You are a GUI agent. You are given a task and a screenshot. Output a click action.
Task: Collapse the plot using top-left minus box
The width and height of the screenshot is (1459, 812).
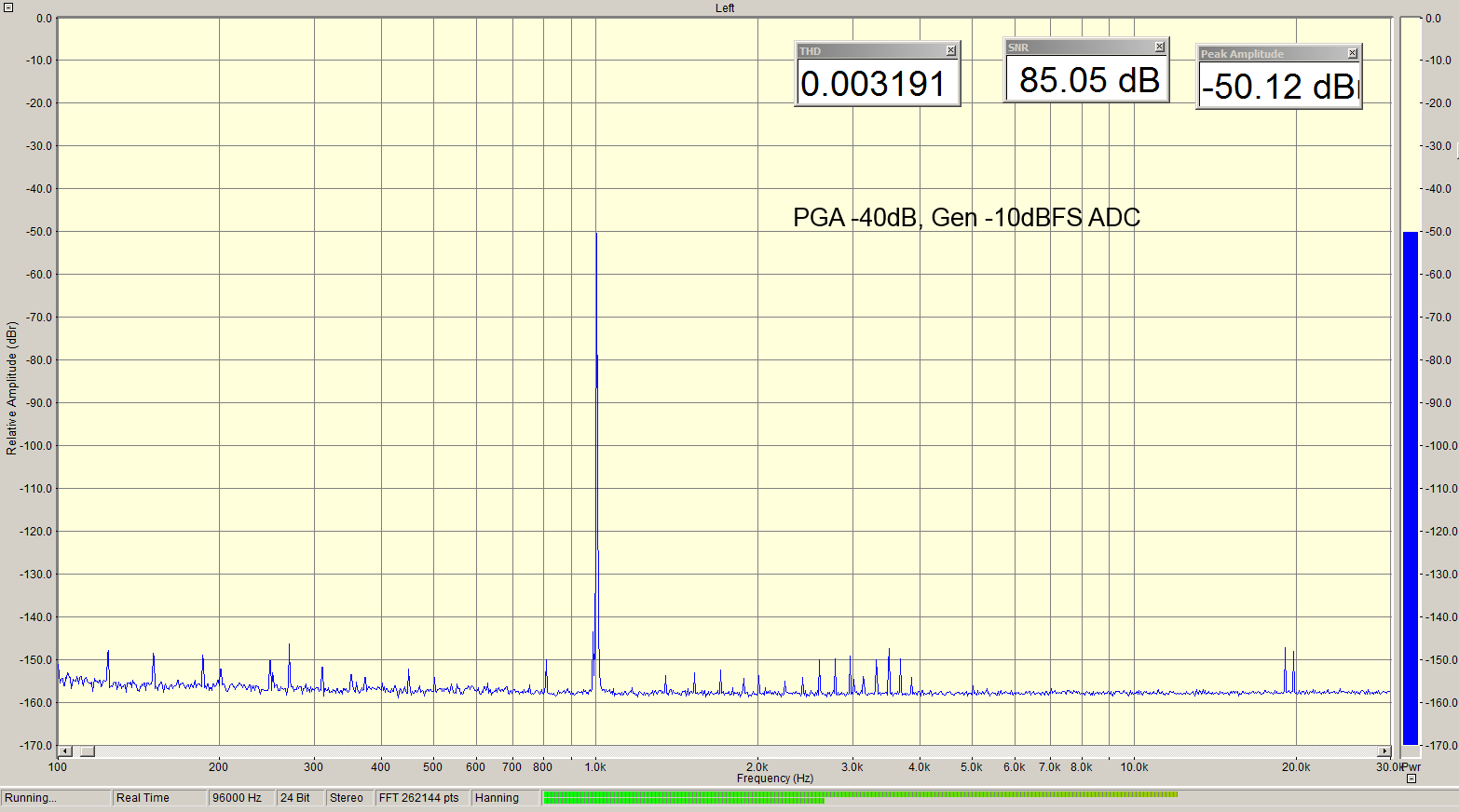[8, 7]
